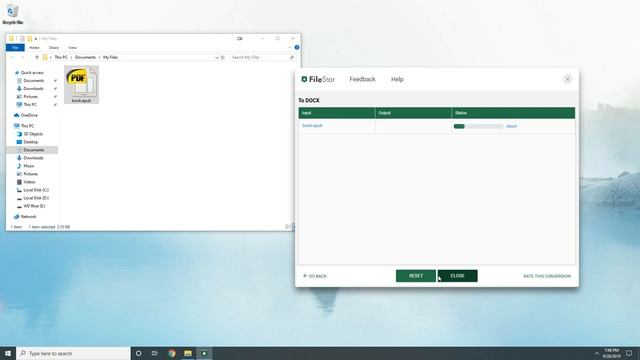
Task: Launch Google Chrome from the taskbar
Action: tap(172, 353)
